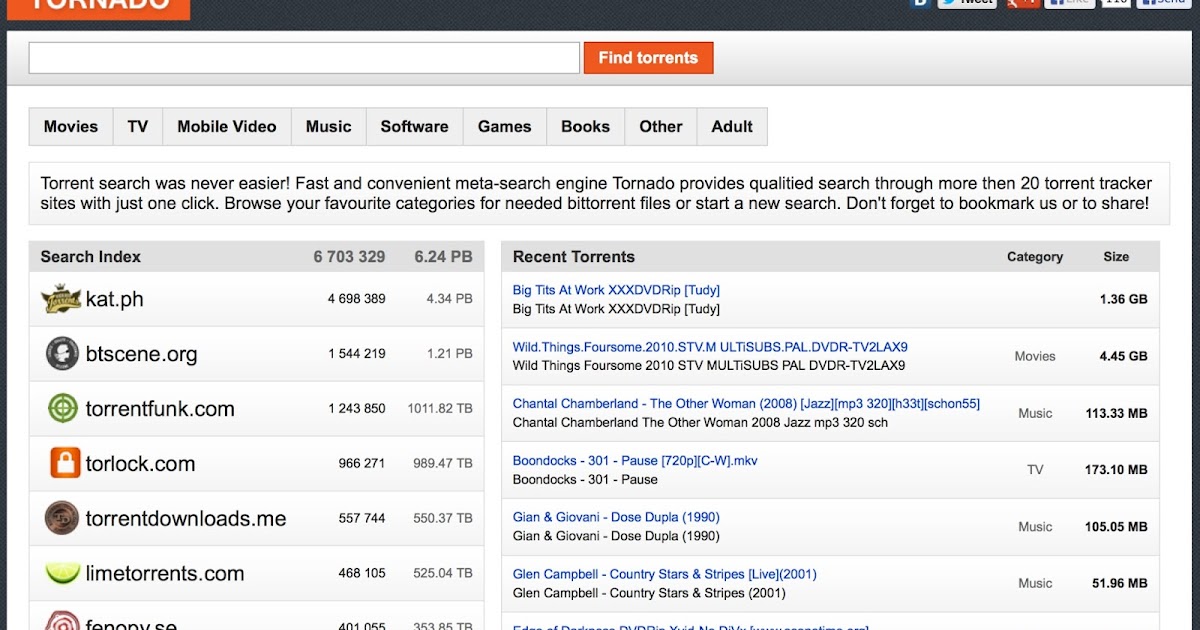This screenshot has width=1200, height=630.
Task: Click the btscene.org round gray icon
Action: pos(62,354)
